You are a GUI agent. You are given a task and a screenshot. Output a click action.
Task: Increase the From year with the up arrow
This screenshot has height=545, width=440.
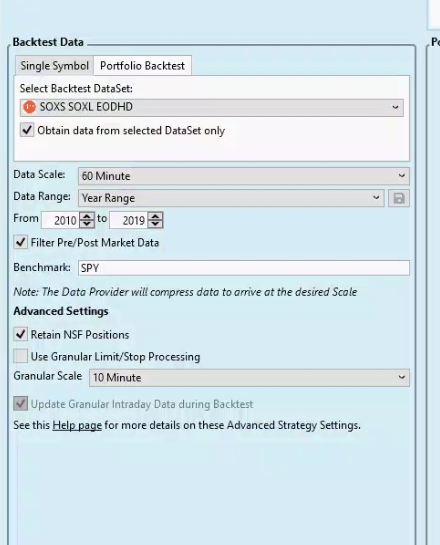[x=87, y=216]
